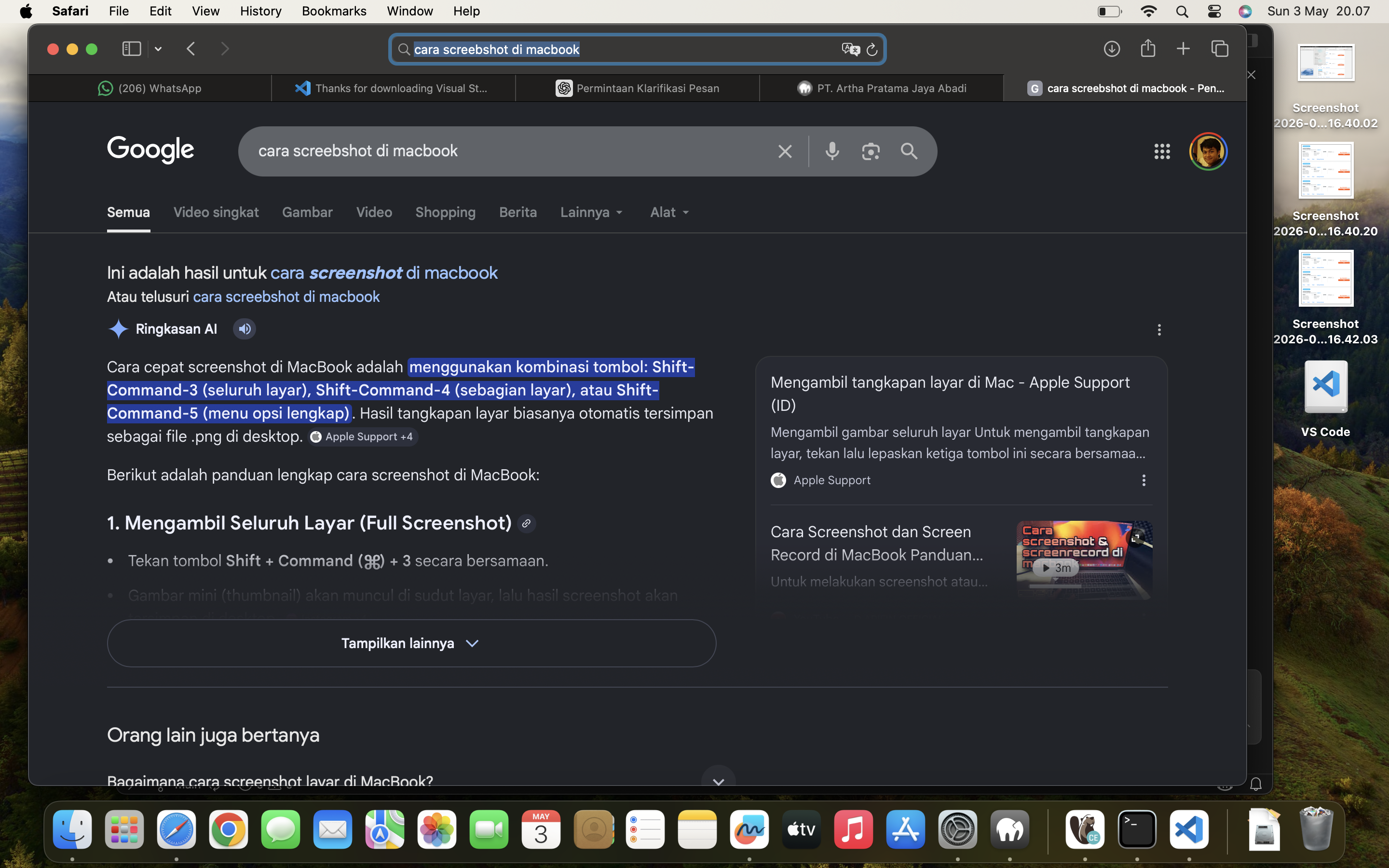Copy link for Mengambil Seluruh Layar heading
1389x868 pixels.
click(526, 524)
